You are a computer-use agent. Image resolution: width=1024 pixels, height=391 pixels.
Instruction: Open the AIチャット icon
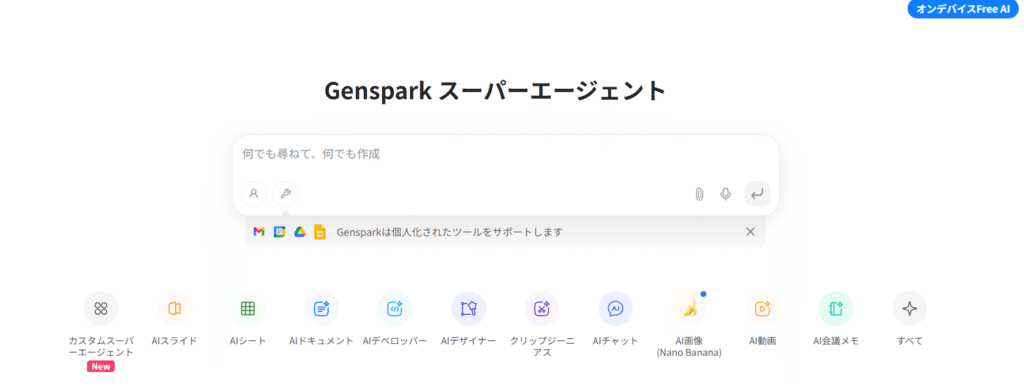click(615, 308)
